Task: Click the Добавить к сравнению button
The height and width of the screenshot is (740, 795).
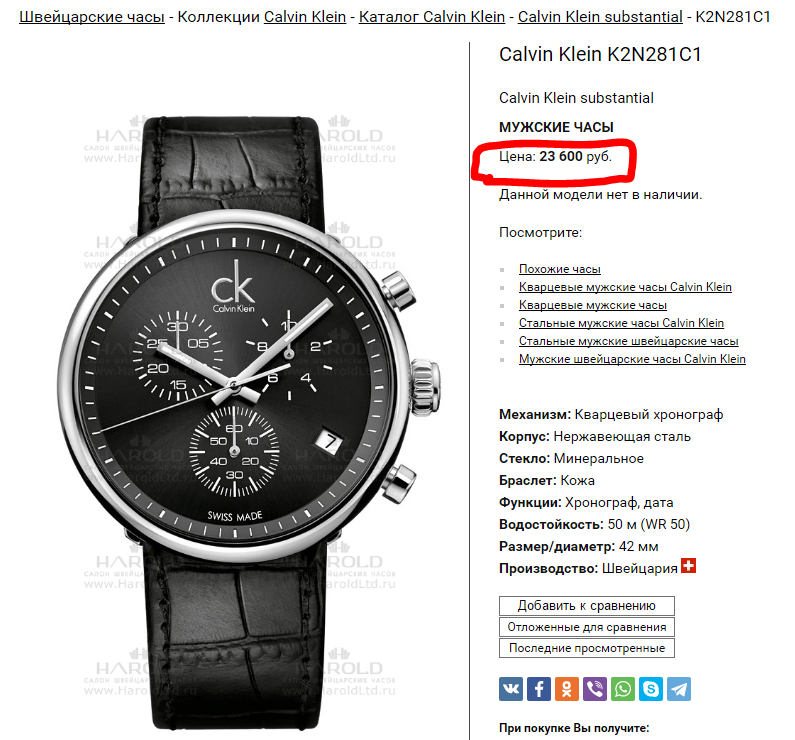Action: click(x=587, y=606)
